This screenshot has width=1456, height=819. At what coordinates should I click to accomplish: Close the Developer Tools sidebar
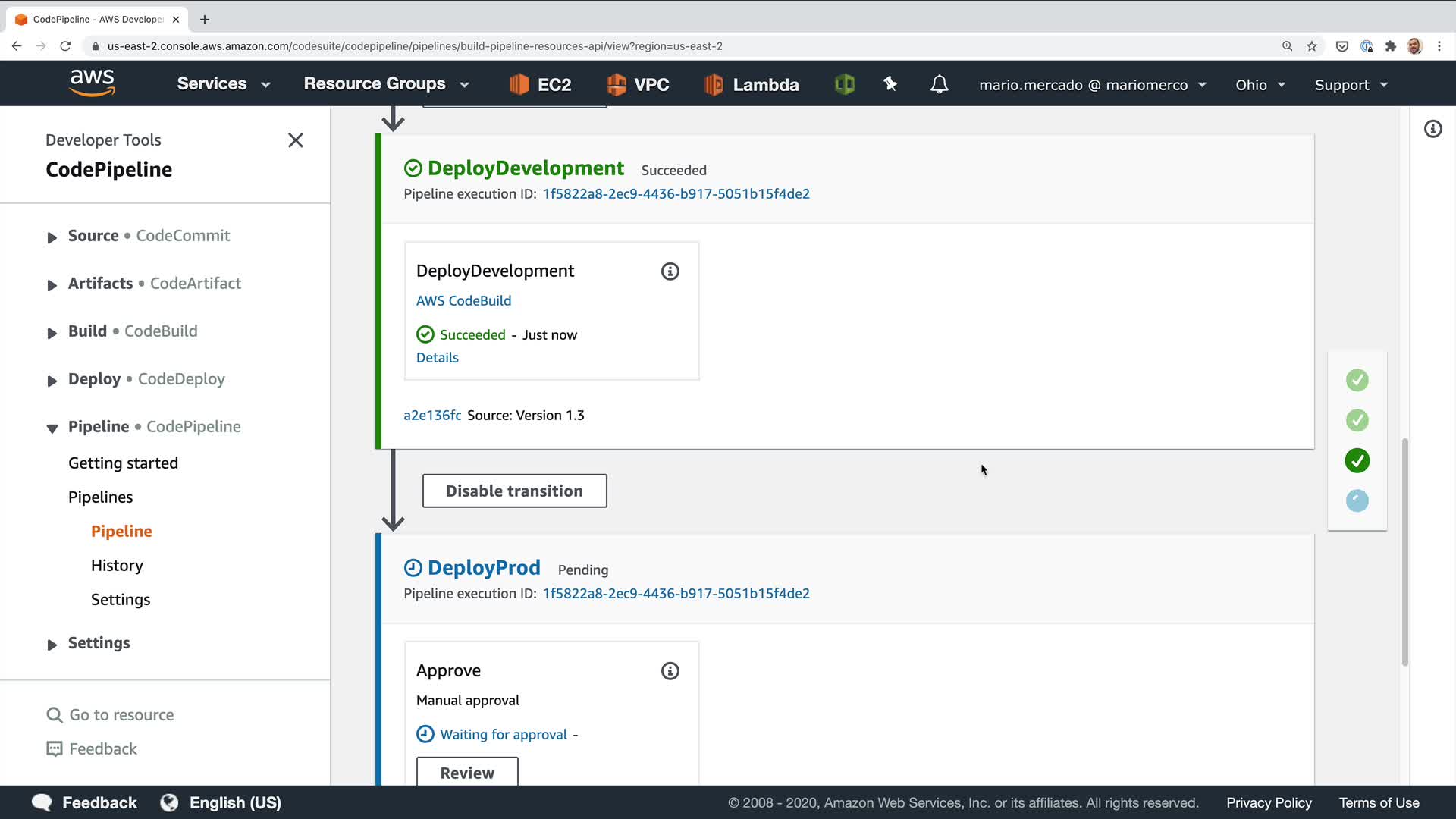pyautogui.click(x=296, y=140)
